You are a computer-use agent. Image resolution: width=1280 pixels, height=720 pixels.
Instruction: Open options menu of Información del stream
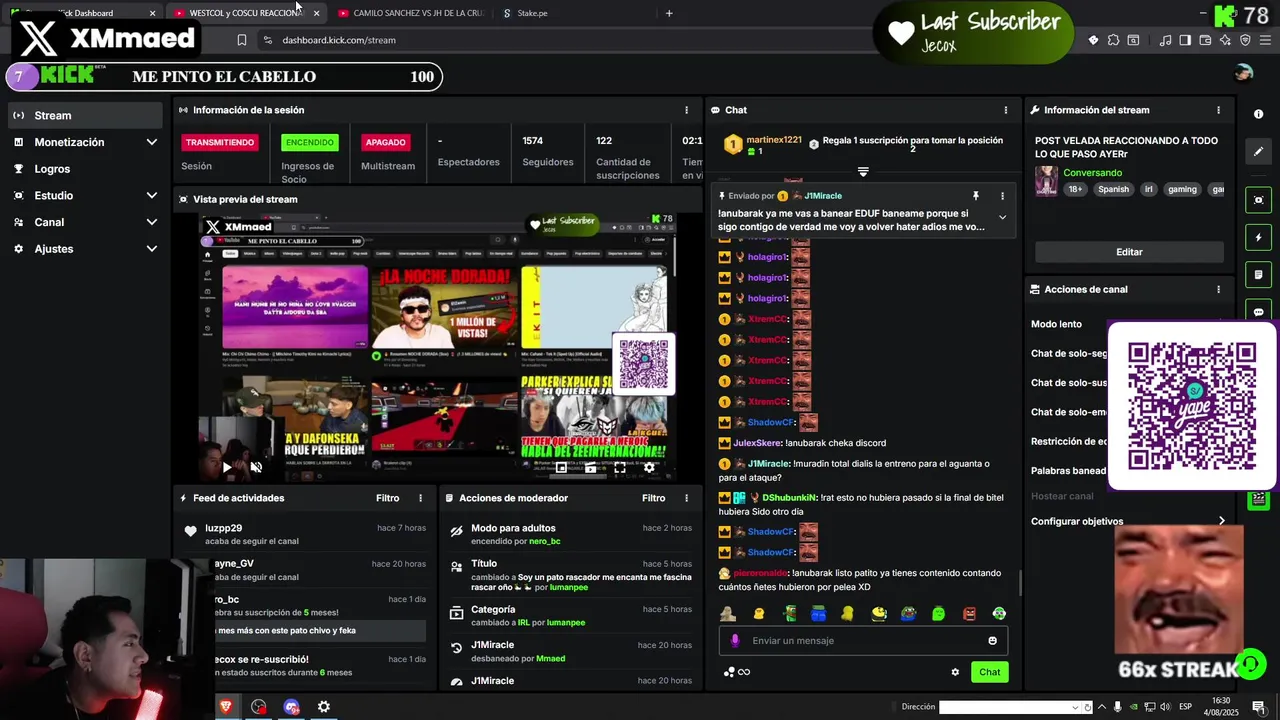pos(1218,110)
